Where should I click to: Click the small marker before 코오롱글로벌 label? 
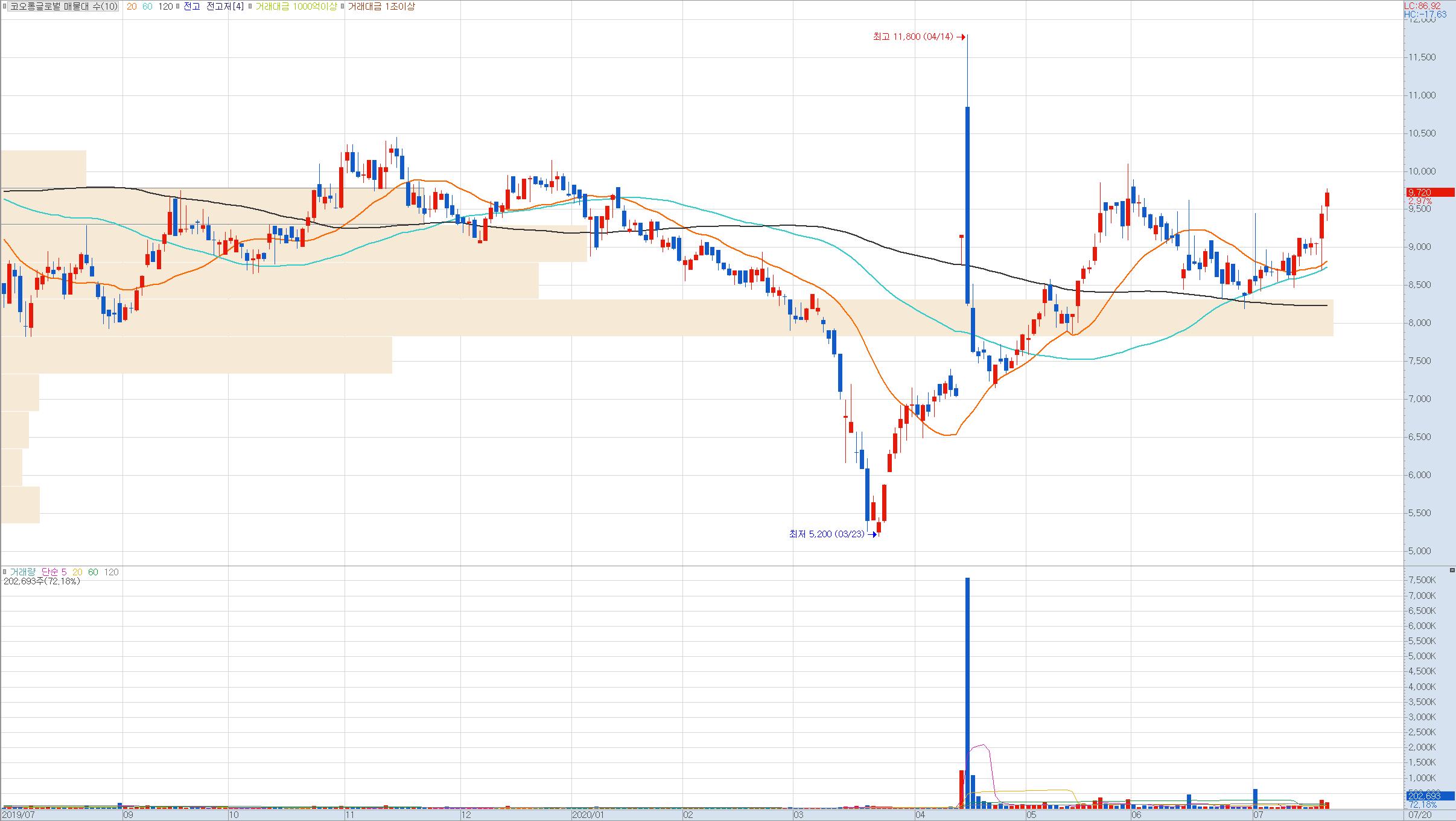pyautogui.click(x=5, y=7)
